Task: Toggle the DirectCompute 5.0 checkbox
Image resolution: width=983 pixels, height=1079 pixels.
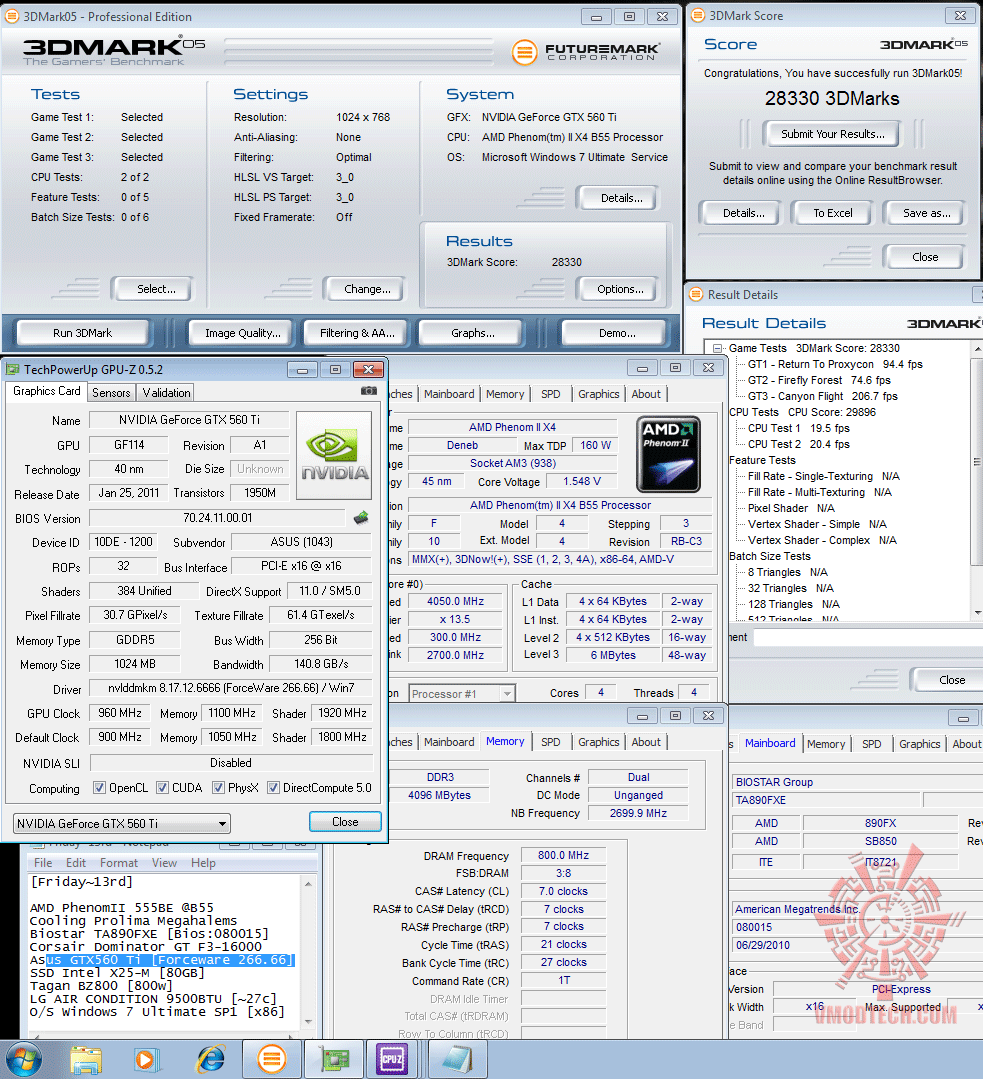Action: point(273,787)
